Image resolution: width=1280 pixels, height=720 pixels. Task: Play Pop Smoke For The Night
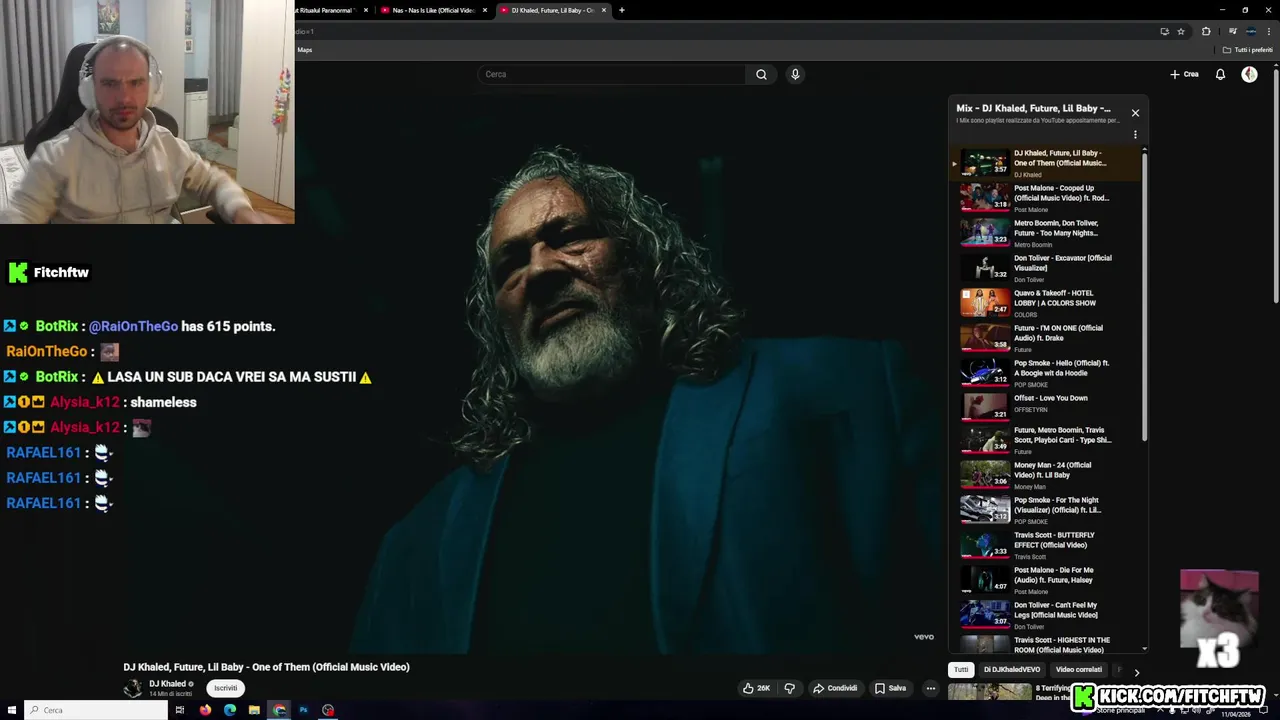tap(1043, 510)
